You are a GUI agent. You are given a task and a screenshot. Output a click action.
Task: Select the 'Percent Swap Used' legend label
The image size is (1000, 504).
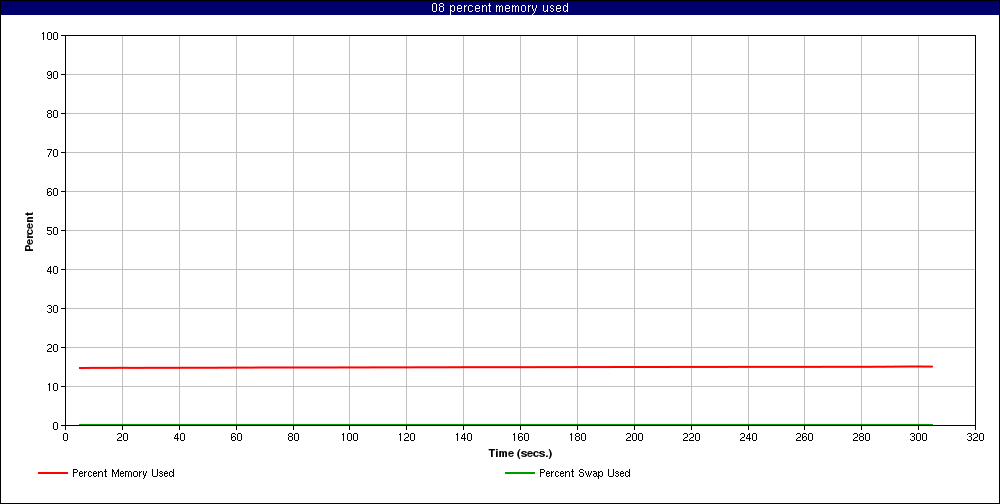[x=585, y=473]
